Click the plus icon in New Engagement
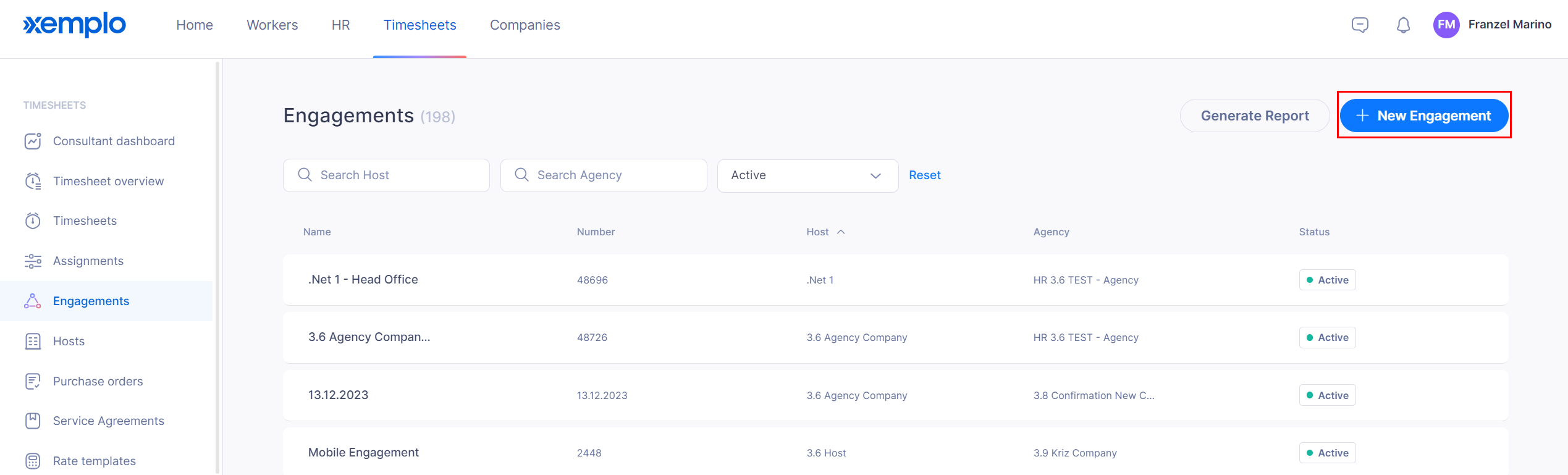Screen dimensions: 1568x475 pos(1362,116)
